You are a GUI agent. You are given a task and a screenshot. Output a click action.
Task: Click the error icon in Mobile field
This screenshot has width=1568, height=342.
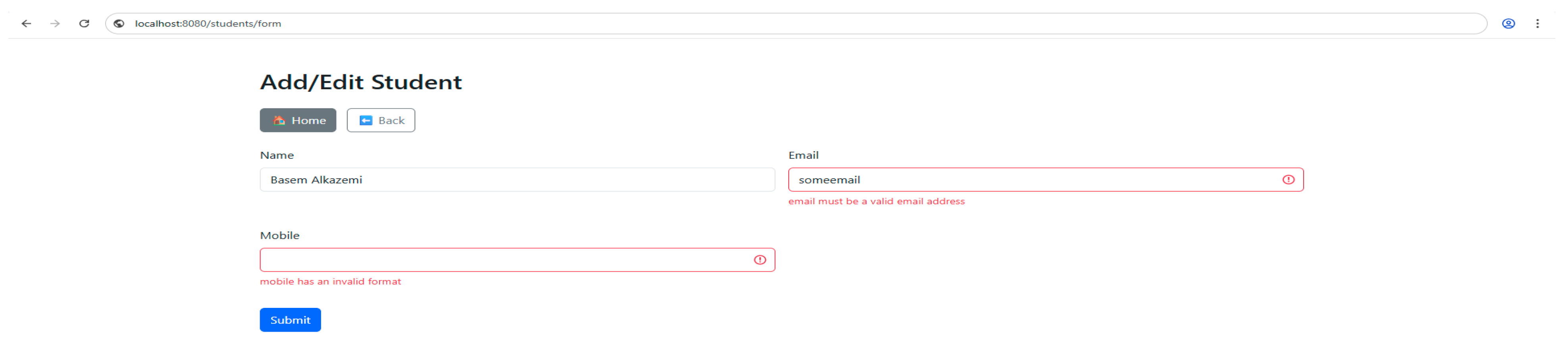(x=760, y=260)
